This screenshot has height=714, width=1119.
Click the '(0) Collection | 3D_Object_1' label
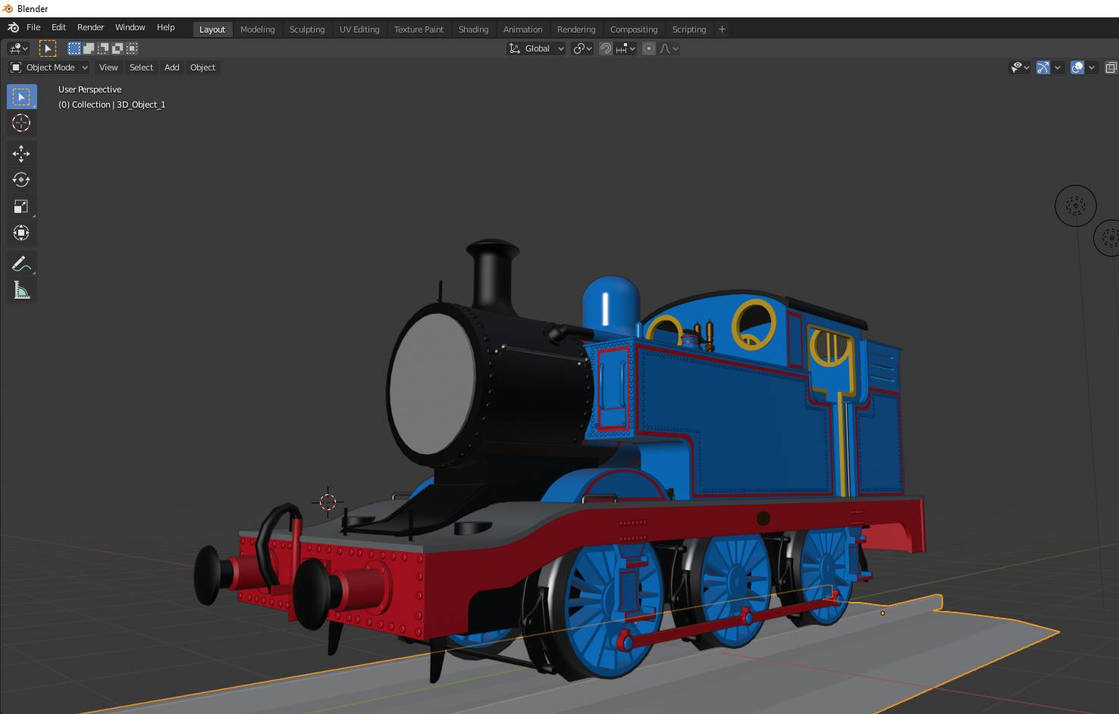pyautogui.click(x=111, y=104)
